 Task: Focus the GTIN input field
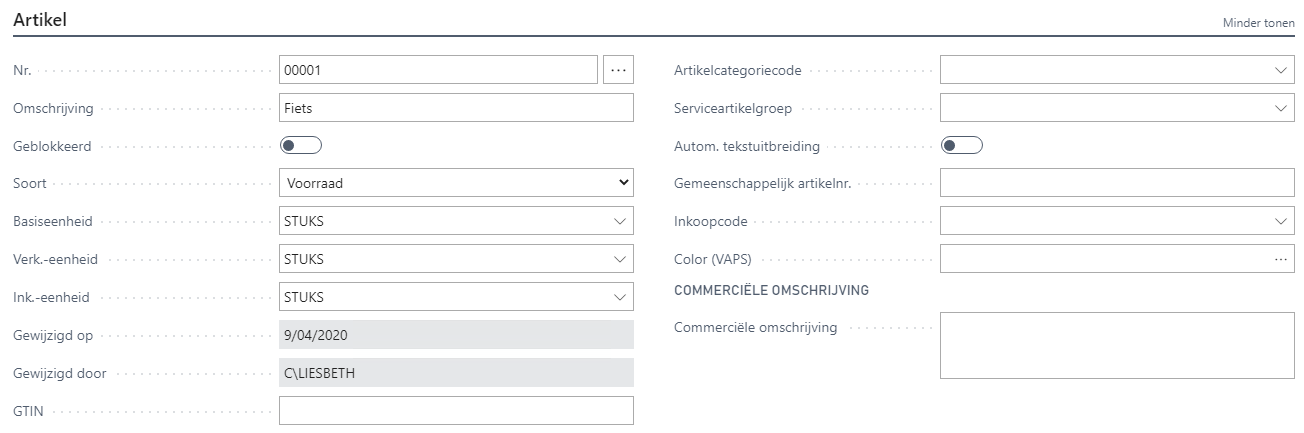pos(456,410)
